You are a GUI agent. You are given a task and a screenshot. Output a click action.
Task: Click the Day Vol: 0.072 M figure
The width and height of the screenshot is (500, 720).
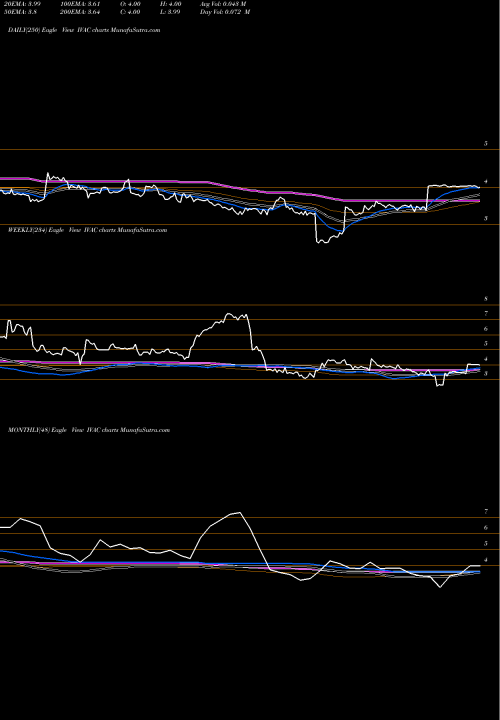click(225, 12)
